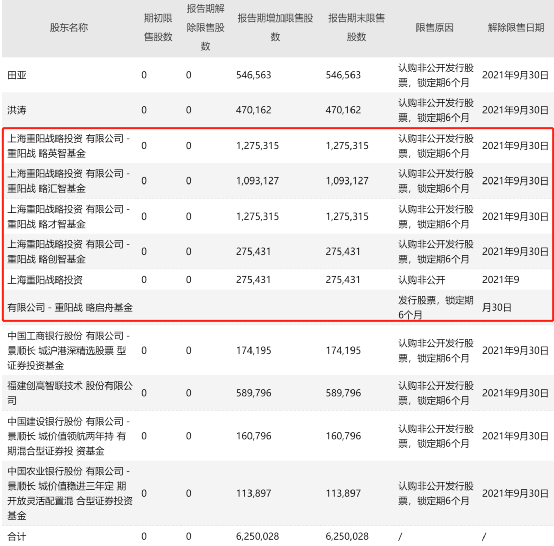
Task: Click 中国农业银行 row's 解除限售日期 2021年9月30日
Action: pyautogui.click(x=515, y=493)
